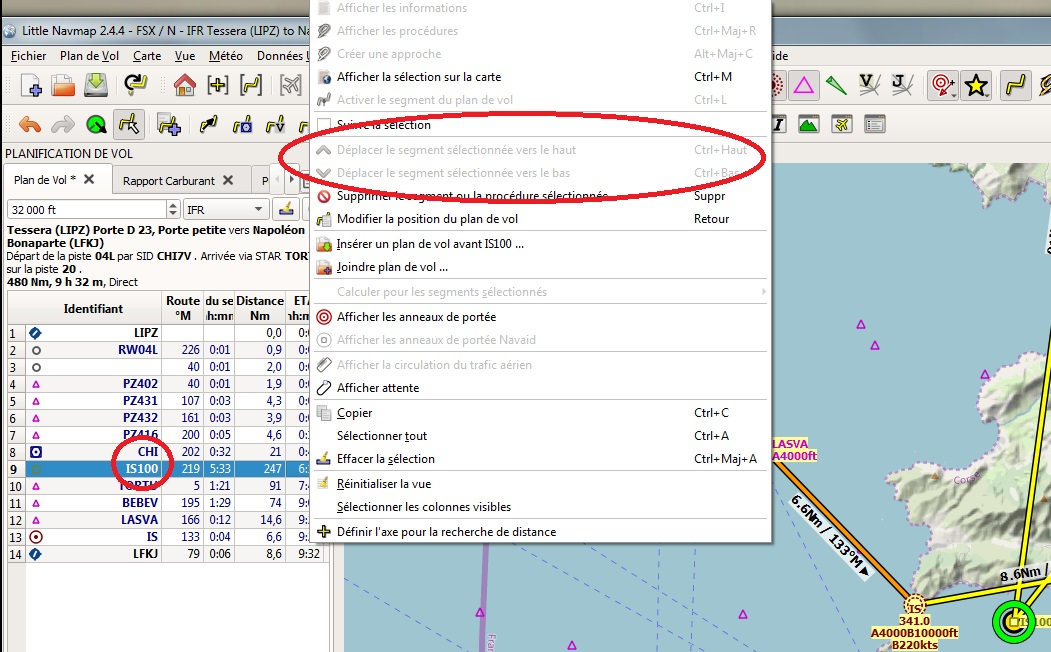Image resolution: width=1051 pixels, height=652 pixels.
Task: Click the 32 000 ft altitude field
Action: (x=87, y=209)
